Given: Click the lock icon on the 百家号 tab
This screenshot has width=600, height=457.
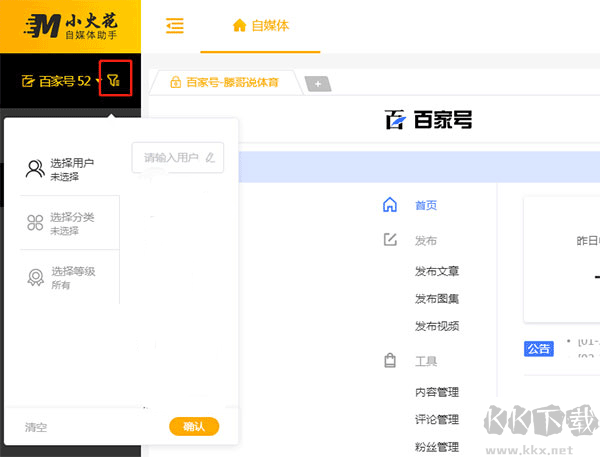Looking at the screenshot, I should [x=175, y=82].
